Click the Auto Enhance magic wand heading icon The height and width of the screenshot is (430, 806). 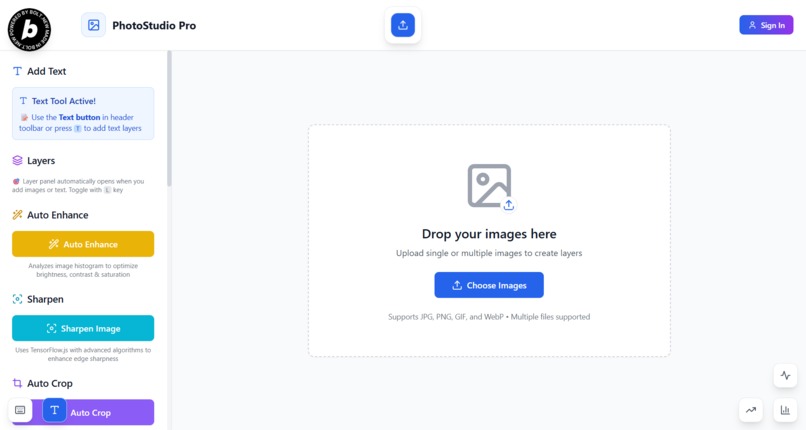(x=17, y=215)
